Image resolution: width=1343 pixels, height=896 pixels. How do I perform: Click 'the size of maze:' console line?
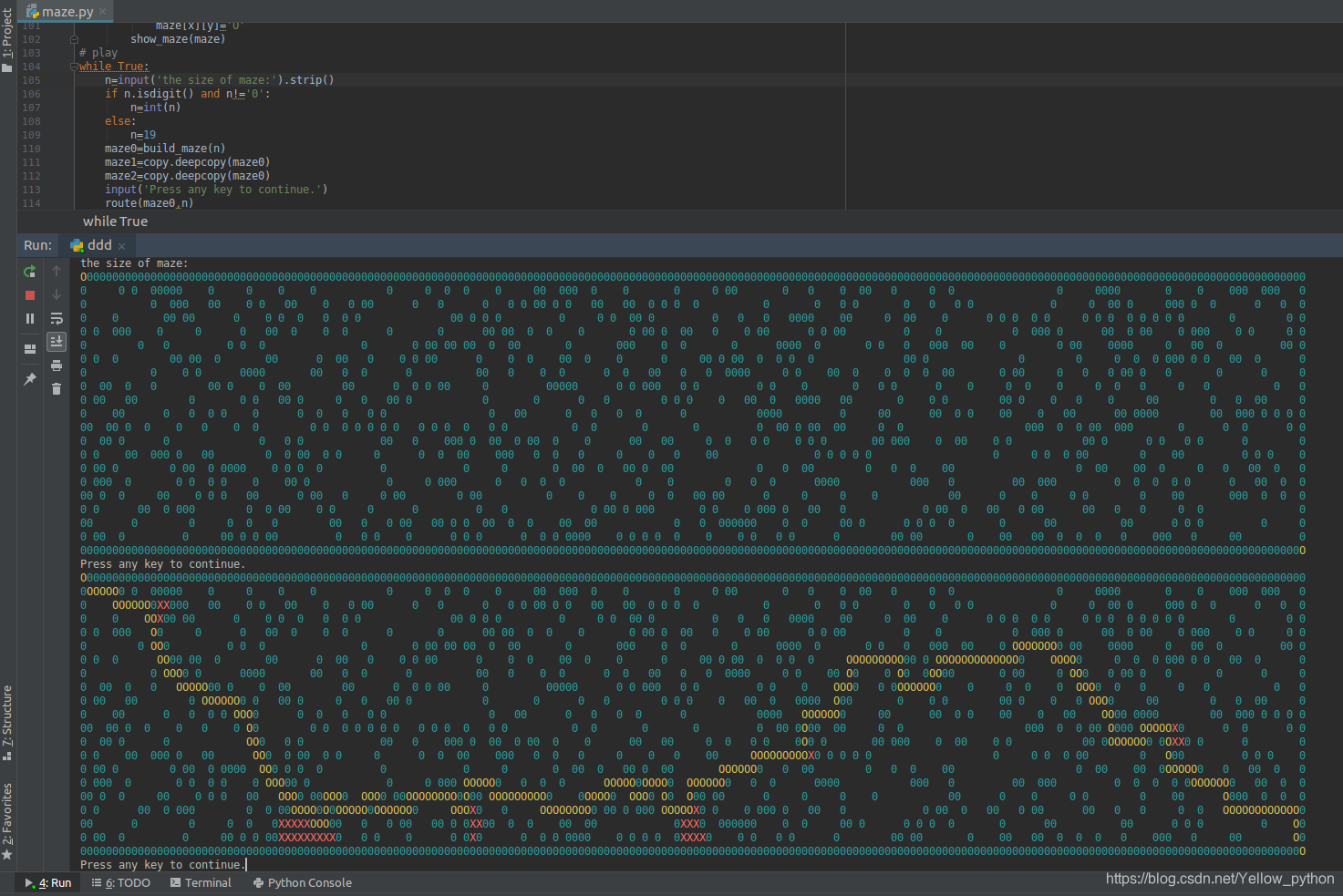pyautogui.click(x=134, y=263)
